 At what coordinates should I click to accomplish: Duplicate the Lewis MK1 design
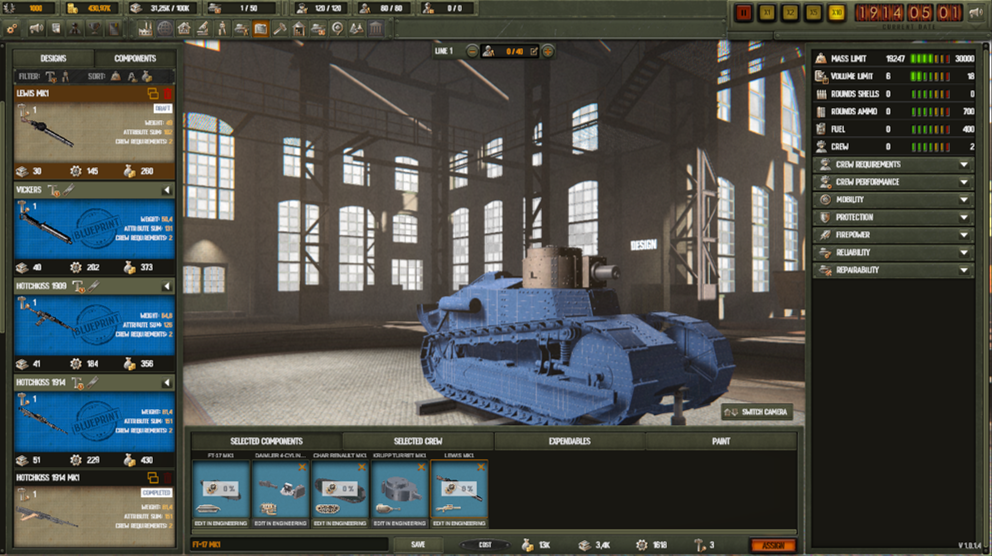152,94
